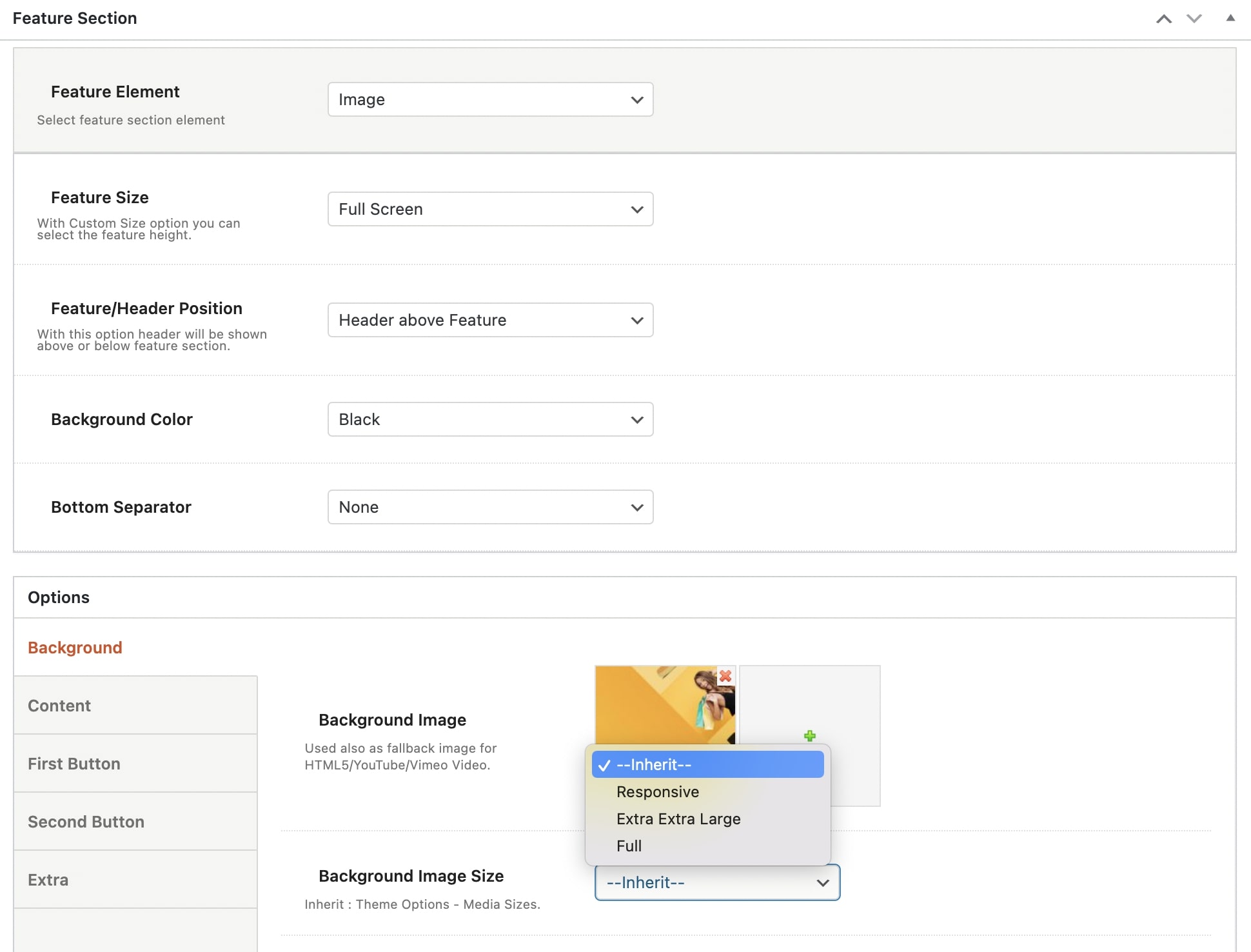The image size is (1251, 952).
Task: Select the Full image size option
Action: (629, 846)
